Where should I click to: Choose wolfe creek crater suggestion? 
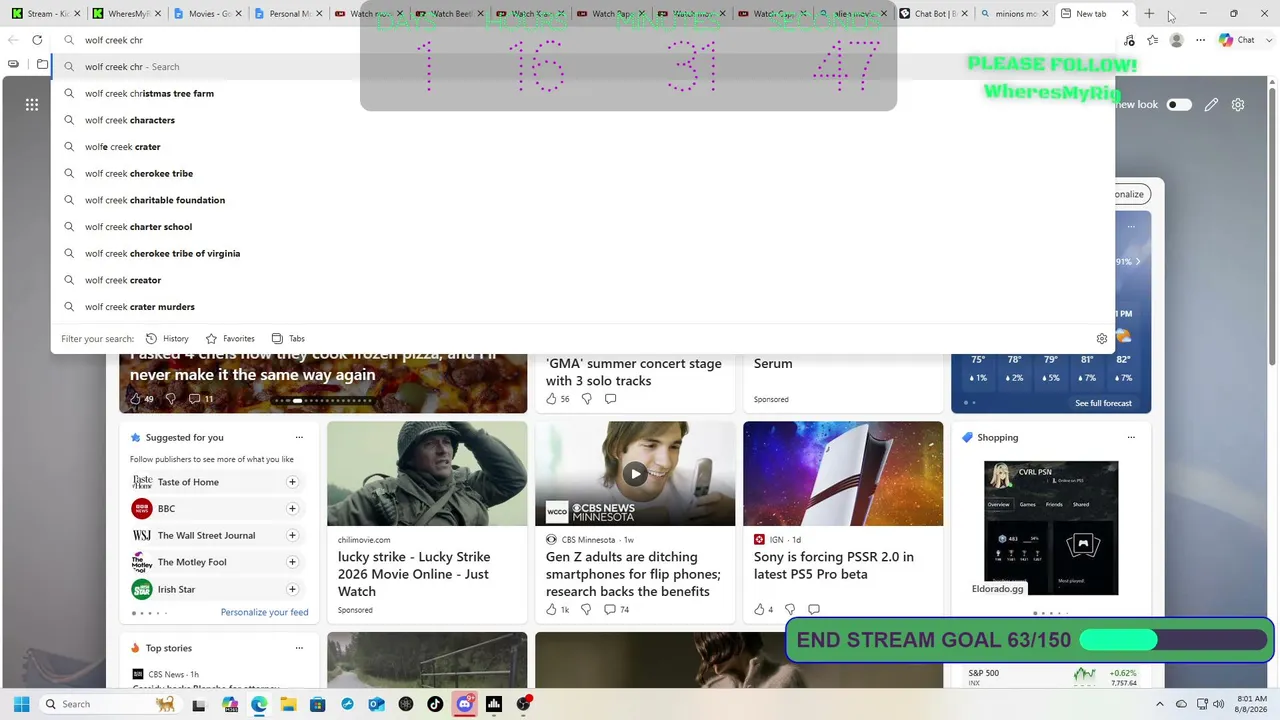tap(583, 147)
